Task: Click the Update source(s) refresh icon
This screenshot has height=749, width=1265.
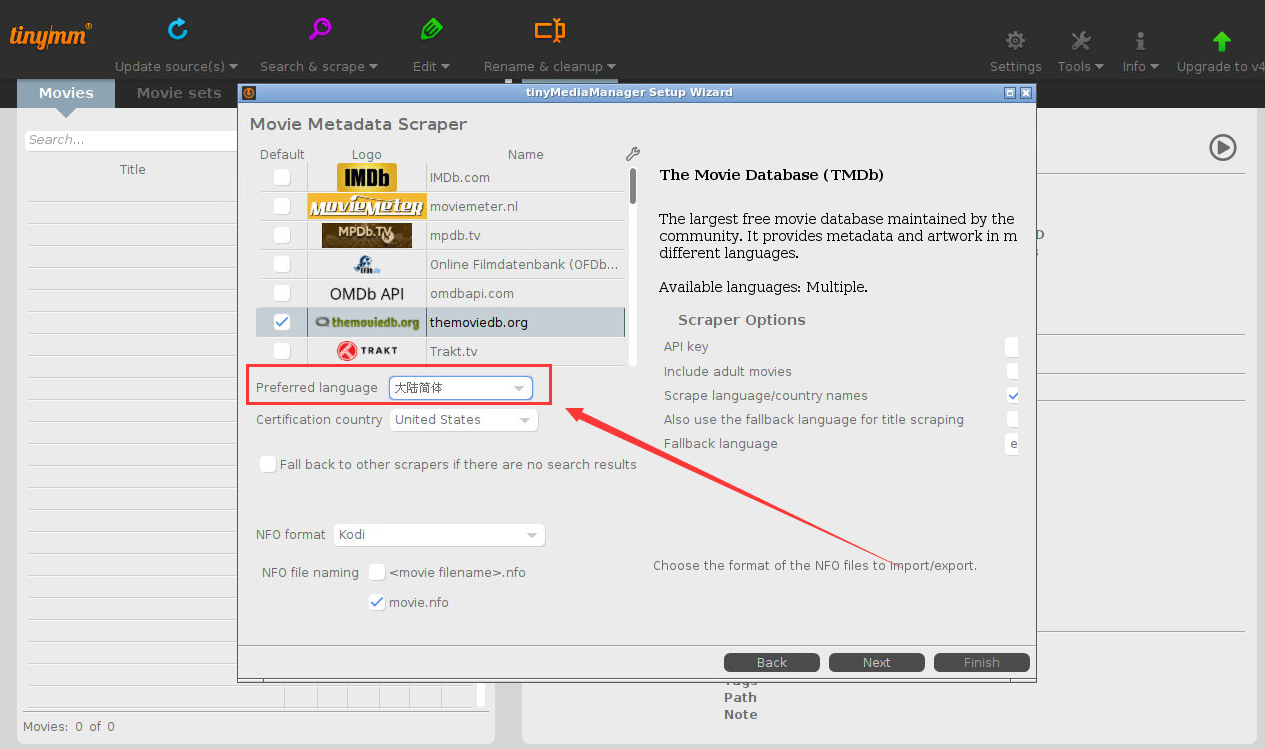Action: point(177,30)
